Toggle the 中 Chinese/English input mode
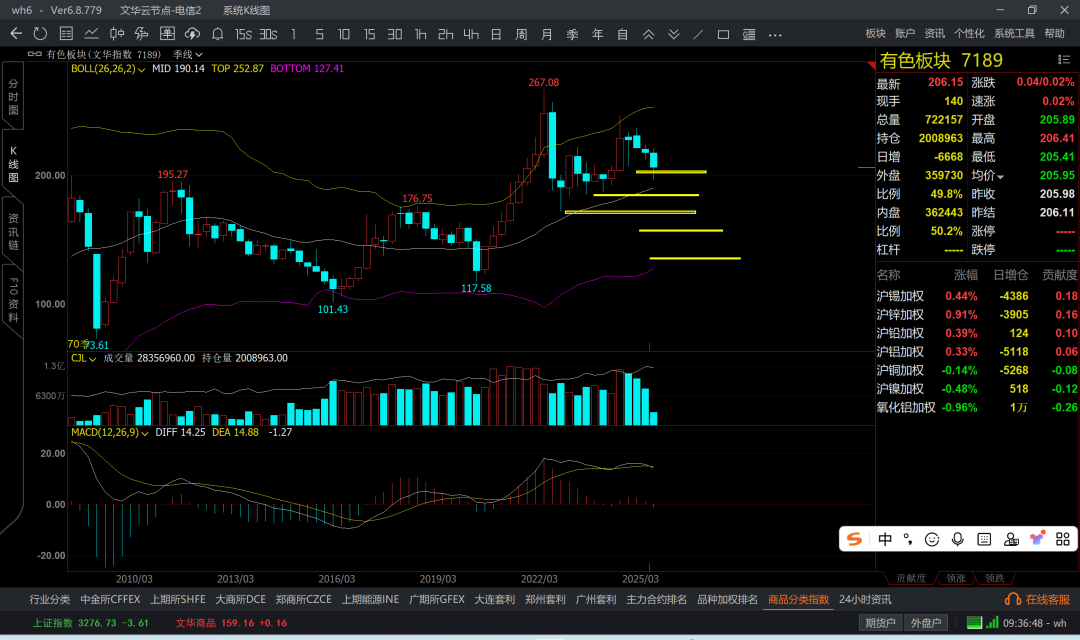 (885, 539)
